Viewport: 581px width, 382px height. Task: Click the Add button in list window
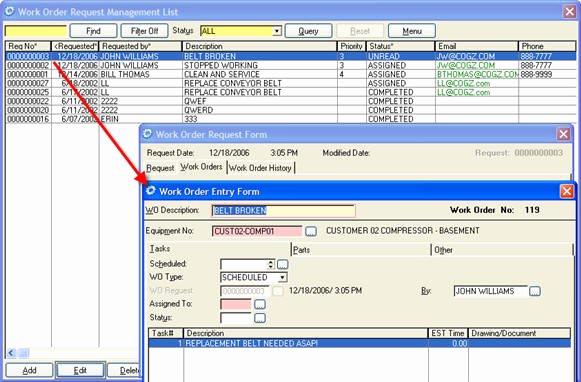[x=30, y=371]
